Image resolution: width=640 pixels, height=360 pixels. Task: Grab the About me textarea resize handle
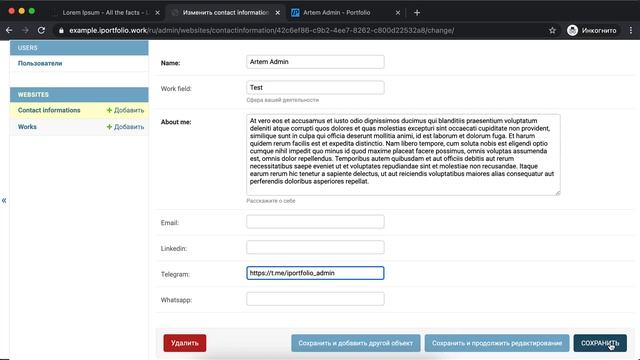tap(558, 193)
